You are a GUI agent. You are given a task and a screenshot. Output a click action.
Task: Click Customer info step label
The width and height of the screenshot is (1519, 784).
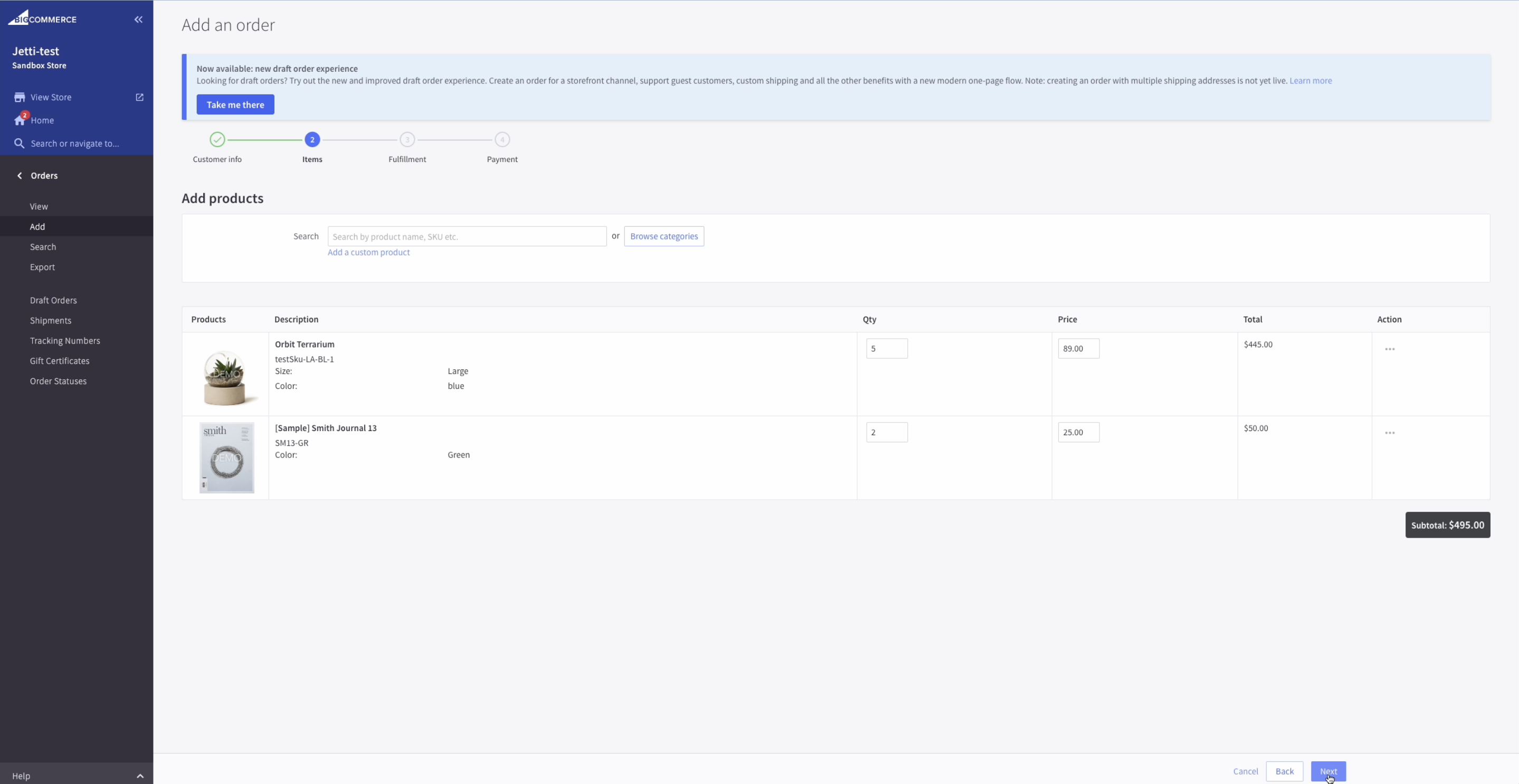217,159
